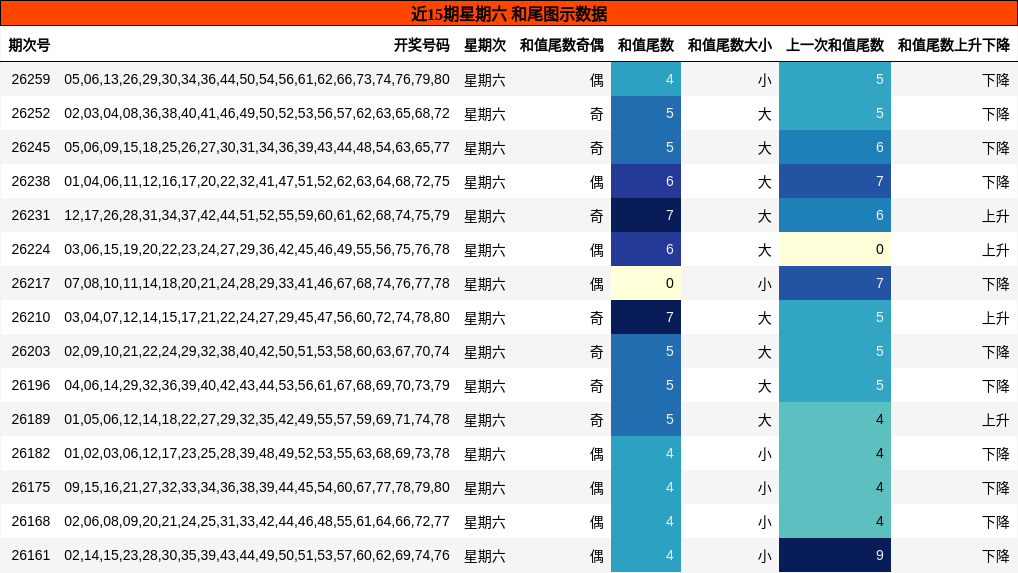1018x573 pixels.
Task: Select issue number 26189
Action: click(x=31, y=419)
